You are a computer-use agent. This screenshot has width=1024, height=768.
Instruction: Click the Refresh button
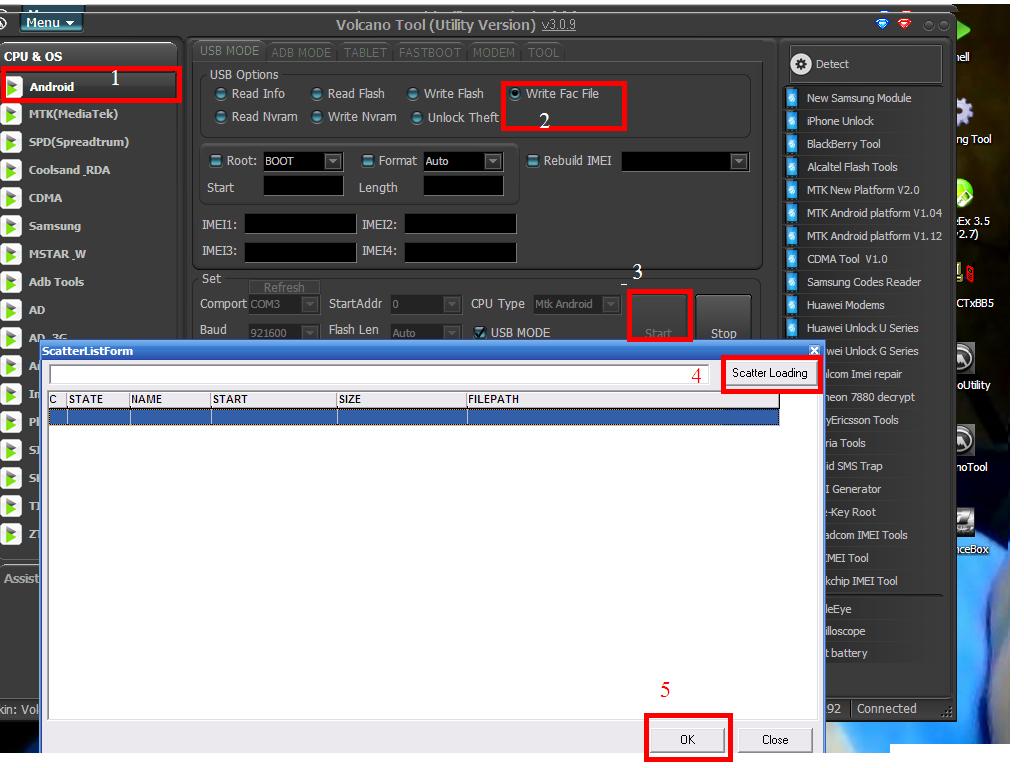click(x=284, y=287)
